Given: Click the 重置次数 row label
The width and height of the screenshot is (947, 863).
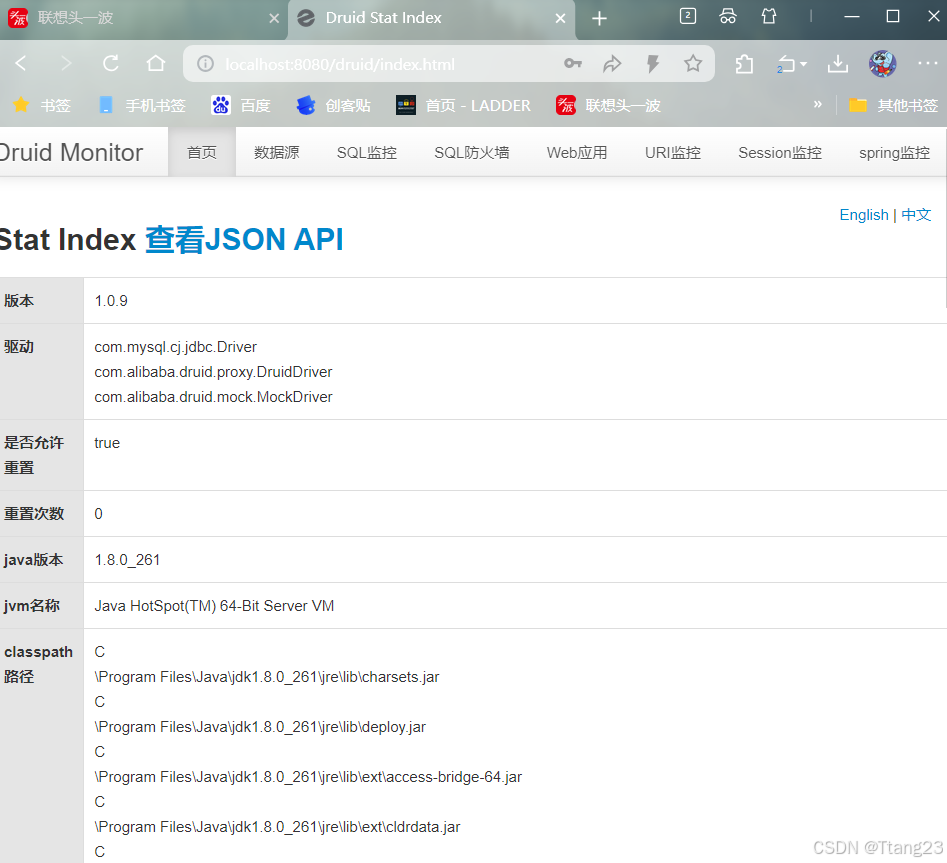Looking at the screenshot, I should tap(34, 514).
